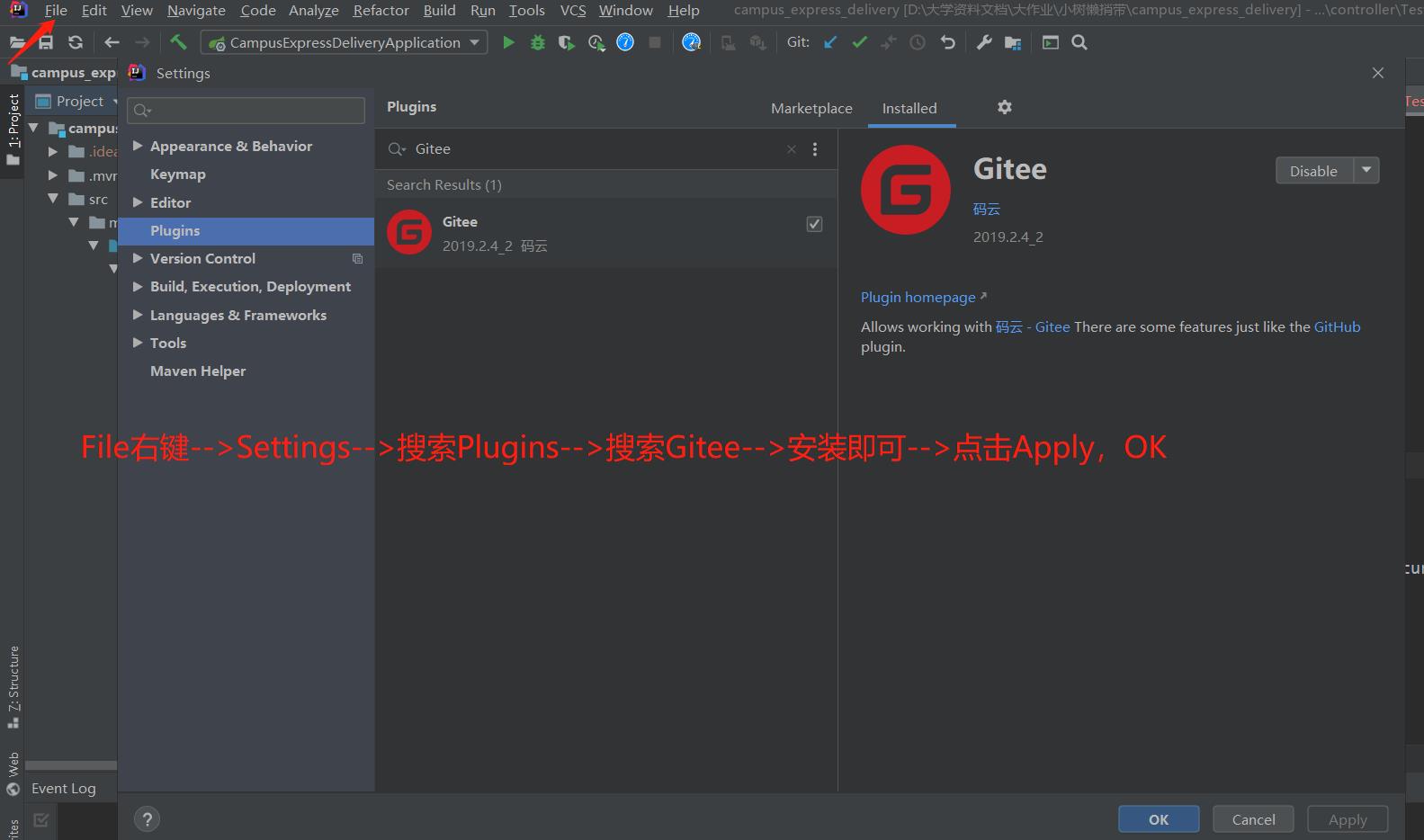Image resolution: width=1424 pixels, height=840 pixels.
Task: Open the Disable button dropdown arrow
Action: pos(1366,170)
